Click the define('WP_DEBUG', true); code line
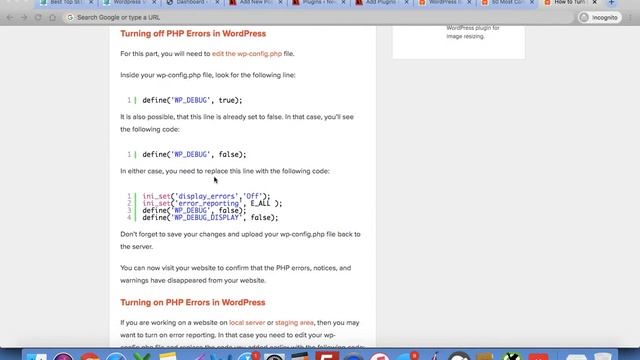 click(192, 100)
